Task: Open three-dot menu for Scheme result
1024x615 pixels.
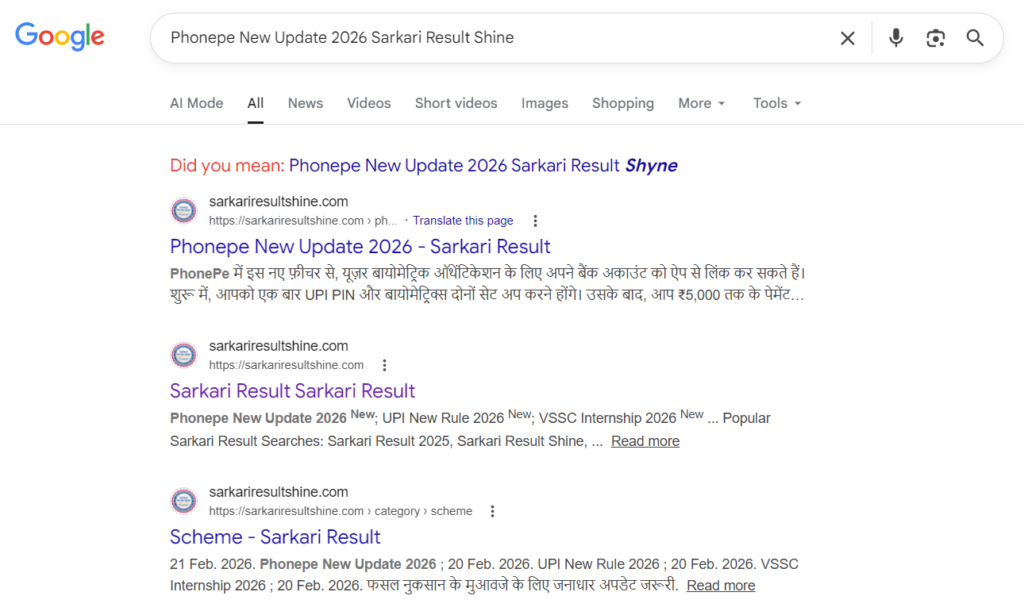Action: tap(492, 511)
